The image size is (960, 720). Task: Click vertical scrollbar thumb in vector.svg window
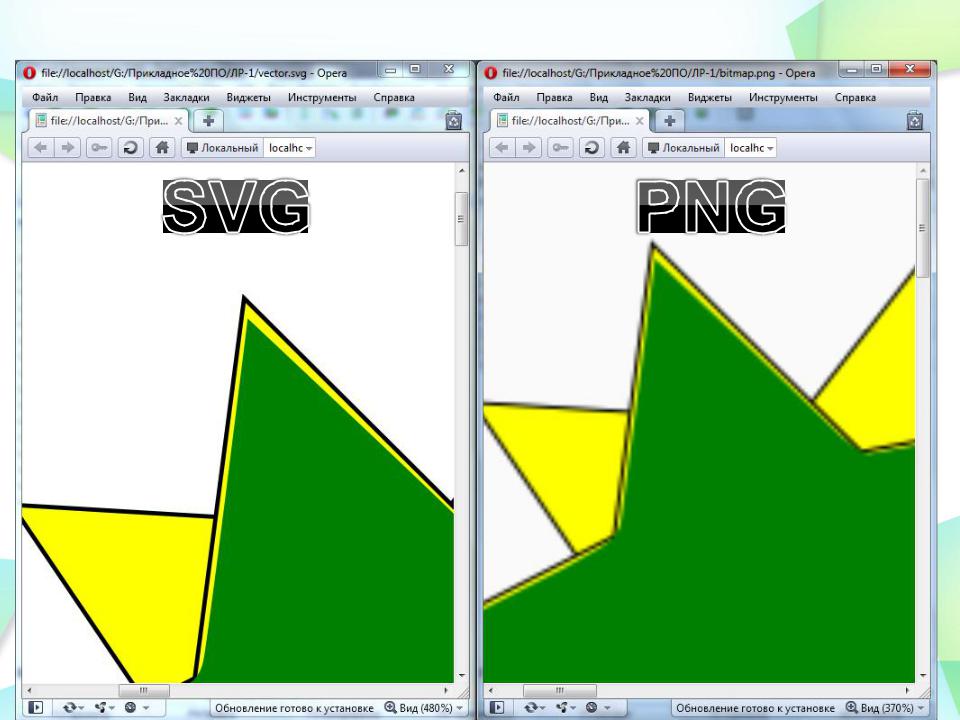click(462, 219)
